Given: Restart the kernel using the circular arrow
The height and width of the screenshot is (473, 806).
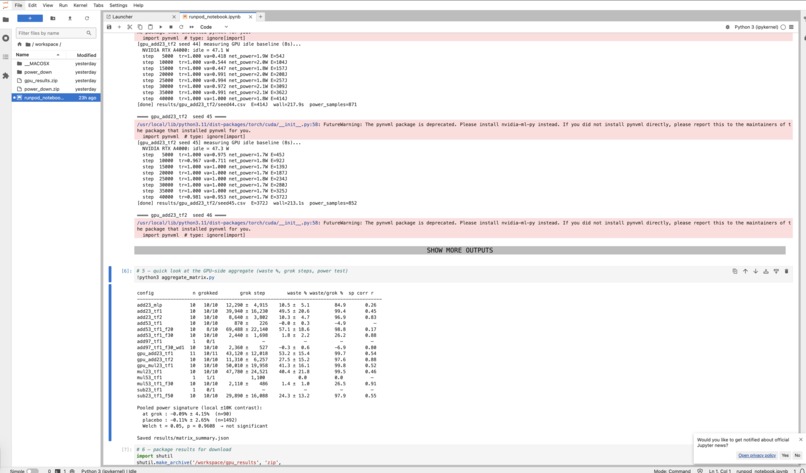Looking at the screenshot, I should 181,27.
